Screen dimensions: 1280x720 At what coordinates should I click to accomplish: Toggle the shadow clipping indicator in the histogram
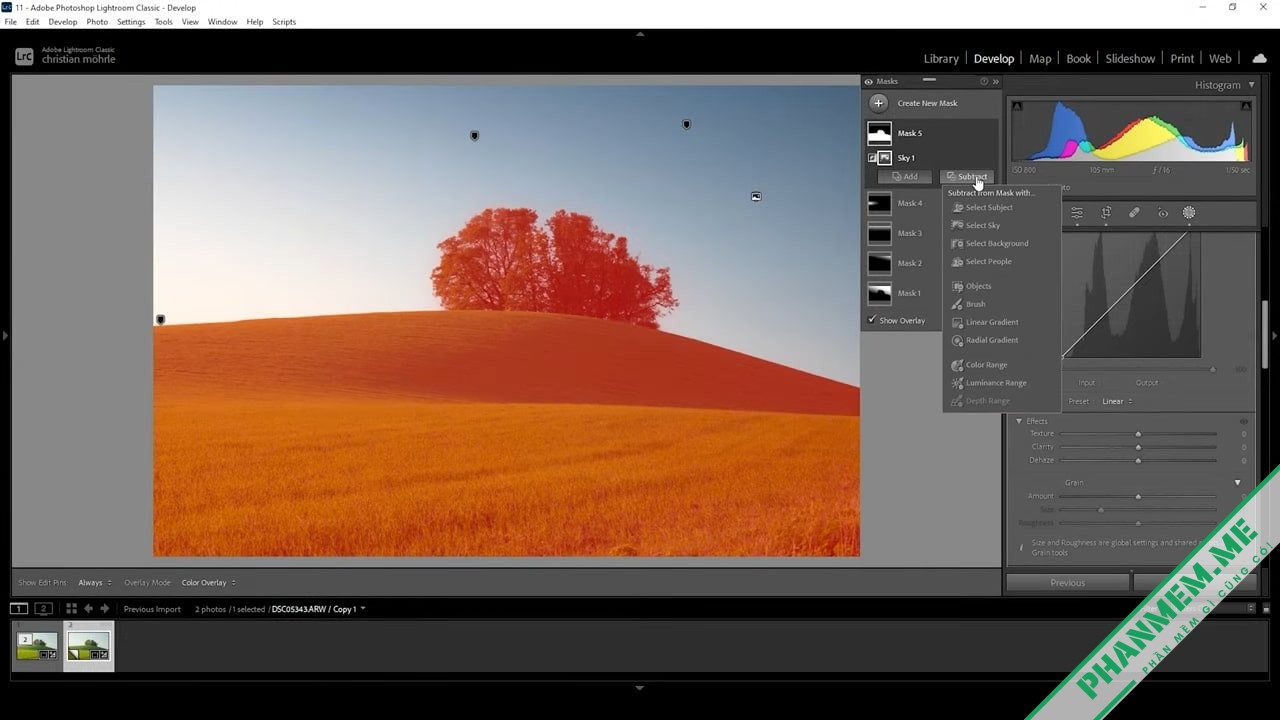pyautogui.click(x=1017, y=106)
